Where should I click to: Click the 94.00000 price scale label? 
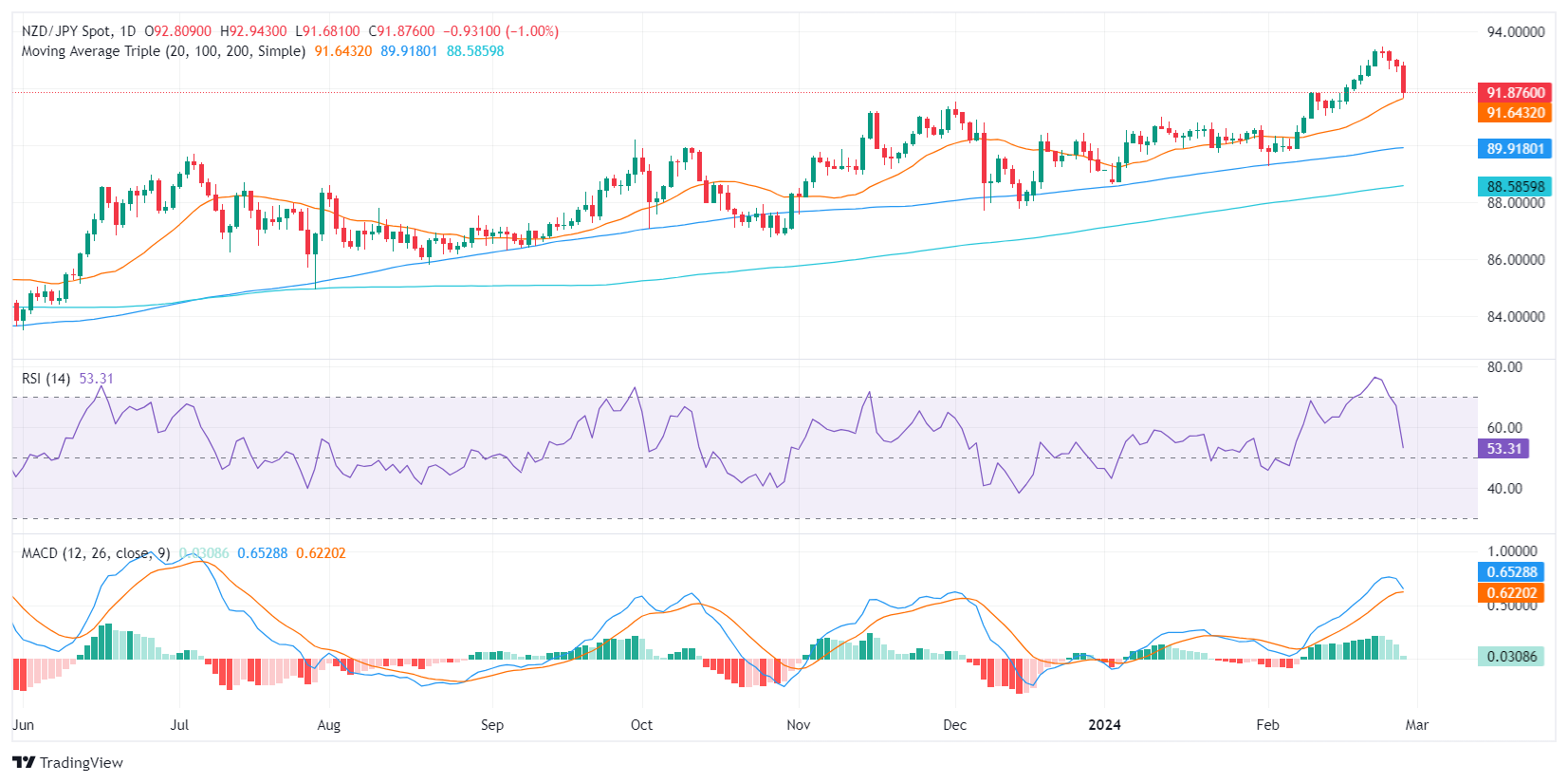click(1515, 32)
